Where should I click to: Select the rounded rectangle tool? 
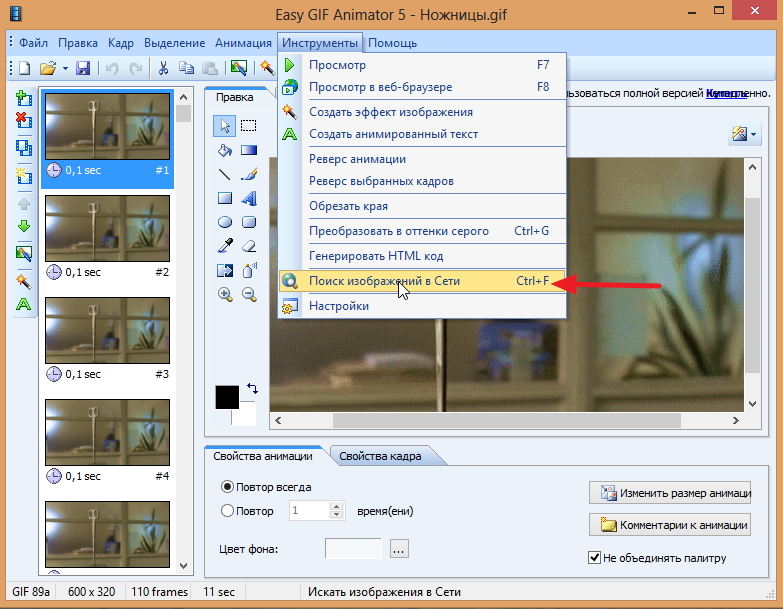[x=249, y=222]
